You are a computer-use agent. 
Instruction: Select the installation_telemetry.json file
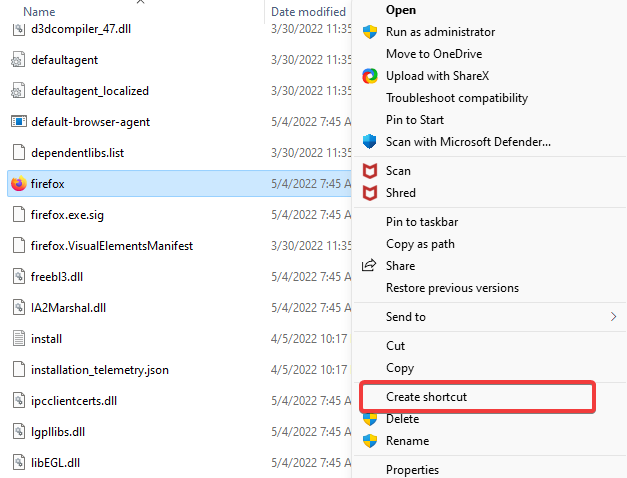[100, 370]
